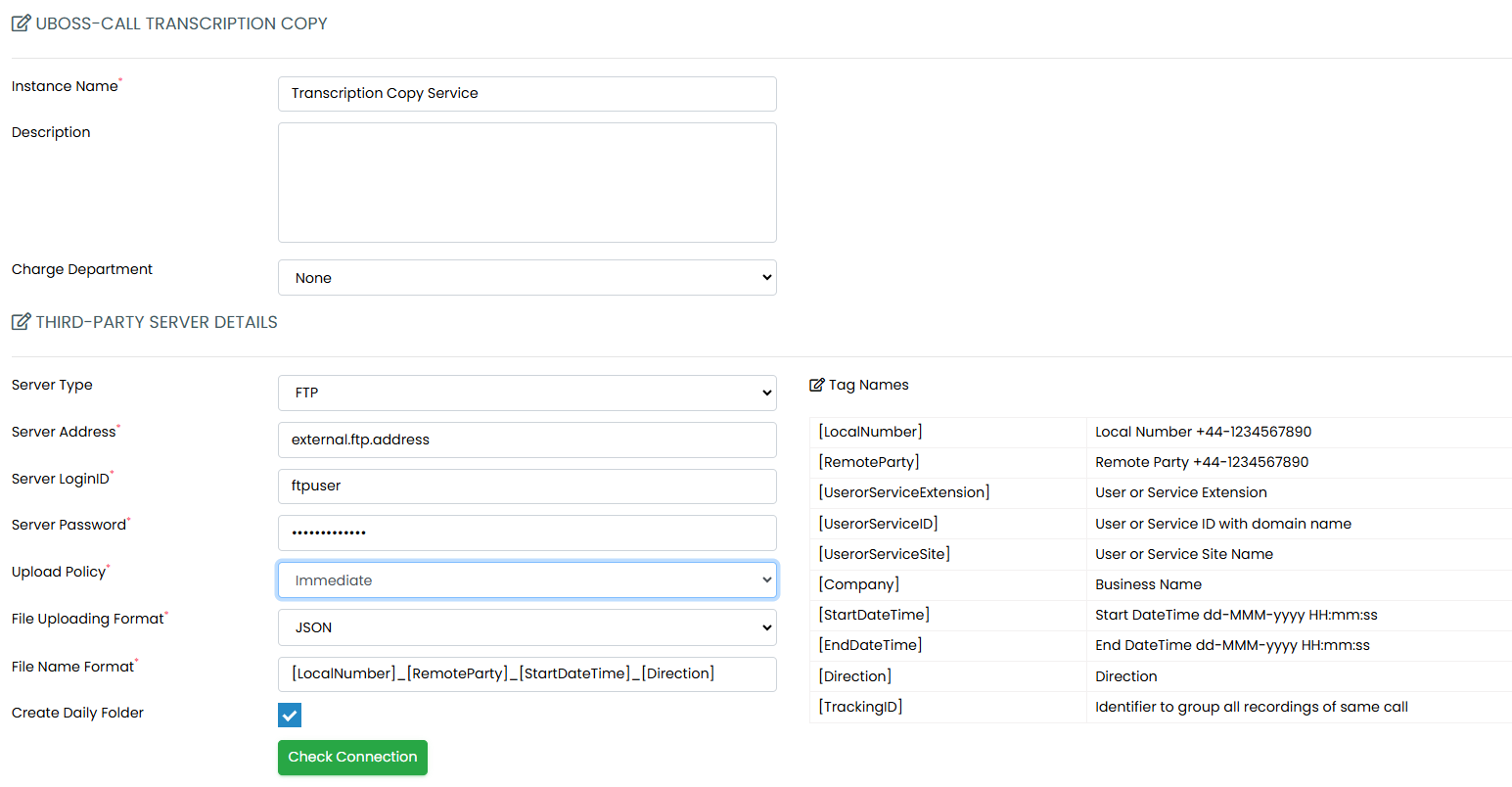Click the 'Remote Party +44-1234567890' description
The height and width of the screenshot is (787, 1512).
click(x=1202, y=462)
